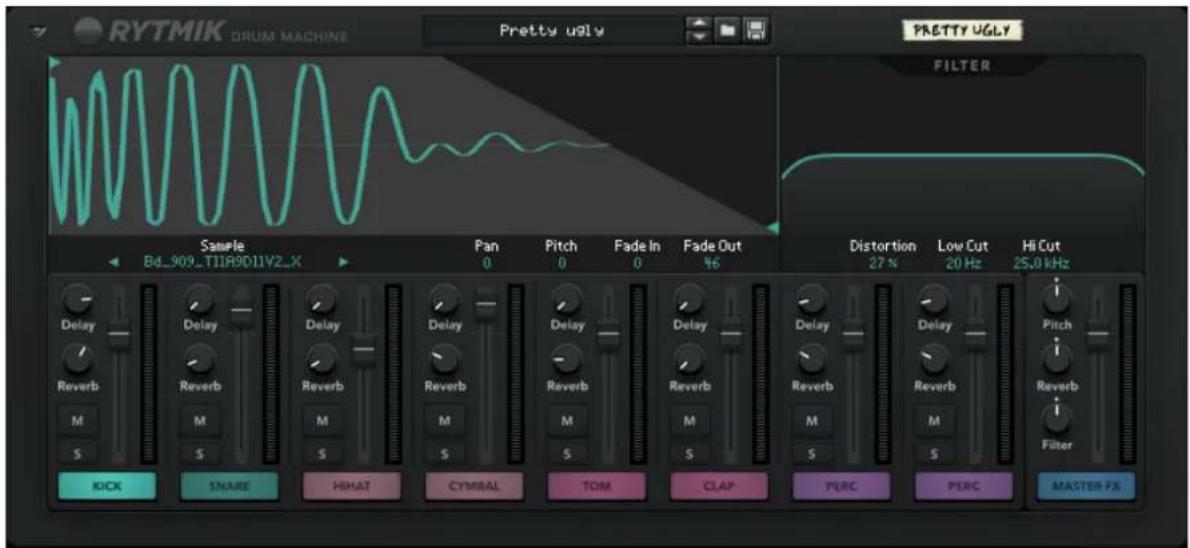Click the CLAP channel Delay knob
The height and width of the screenshot is (548, 1190).
689,301
